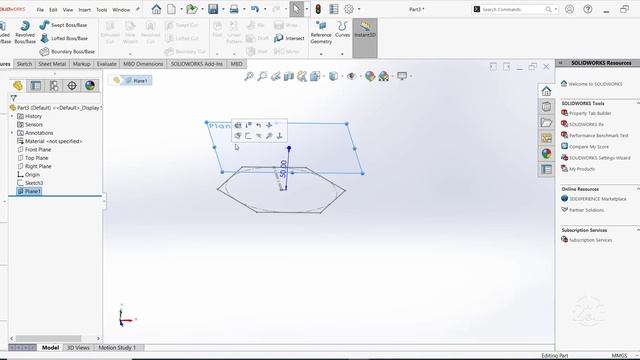Undo the last action
This screenshot has height=360, width=640.
click(x=255, y=9)
